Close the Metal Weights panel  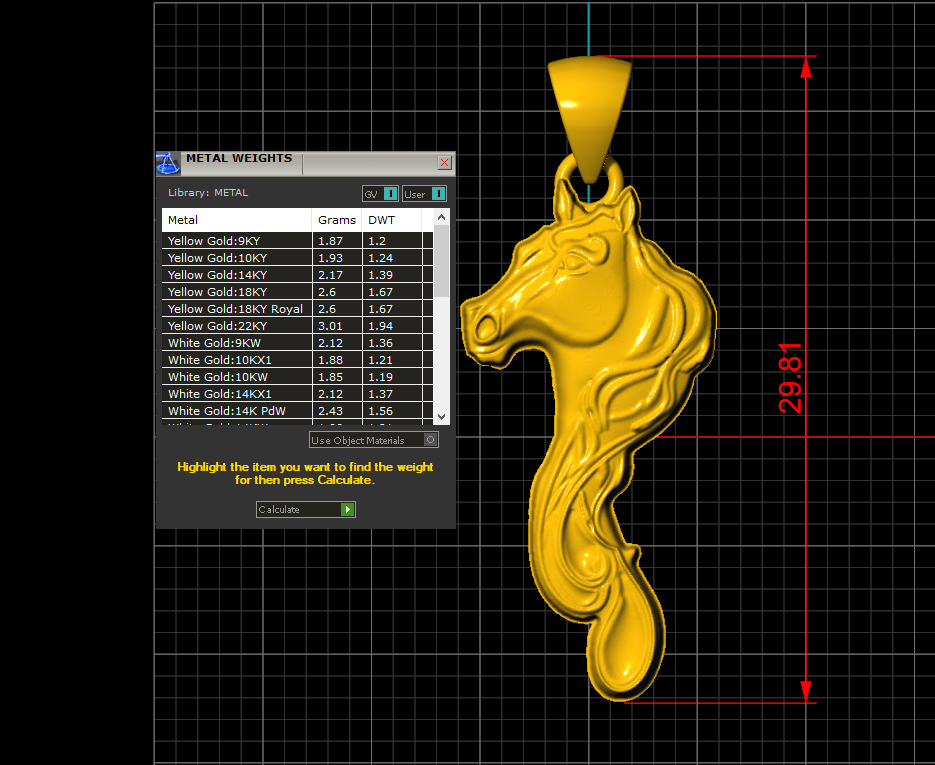coord(444,163)
